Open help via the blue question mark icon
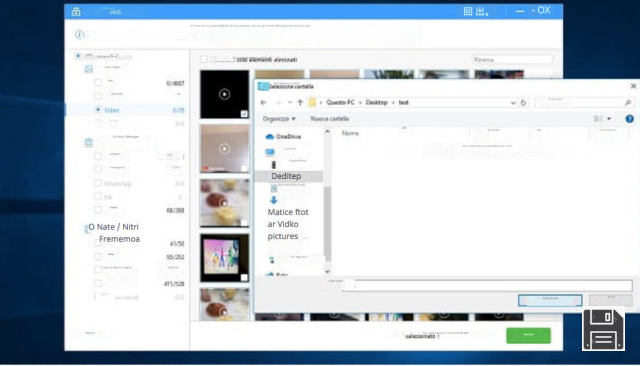Image resolution: width=640 pixels, height=366 pixels. click(629, 119)
